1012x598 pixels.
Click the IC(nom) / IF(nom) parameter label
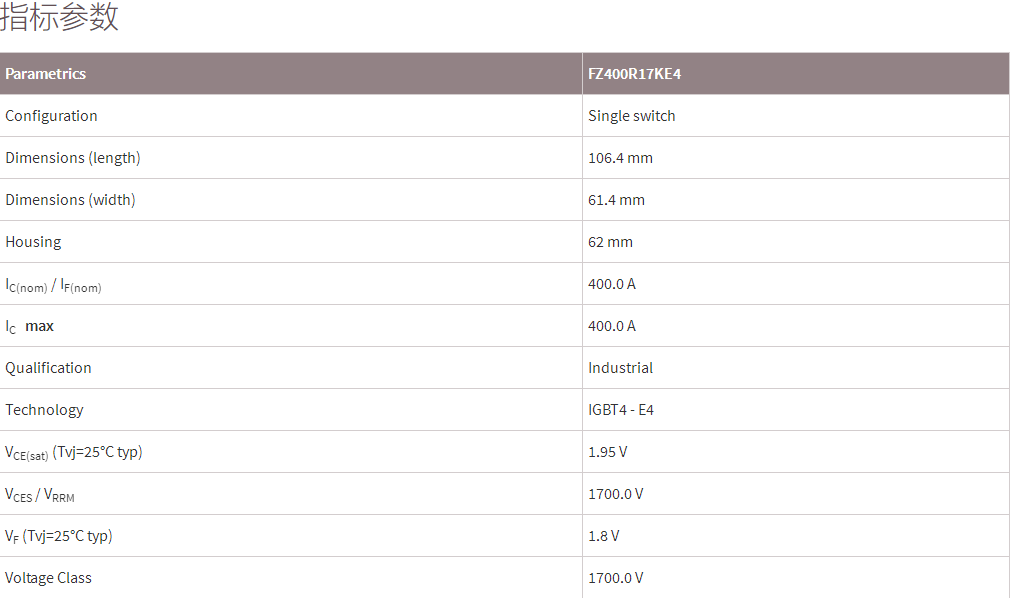point(53,285)
